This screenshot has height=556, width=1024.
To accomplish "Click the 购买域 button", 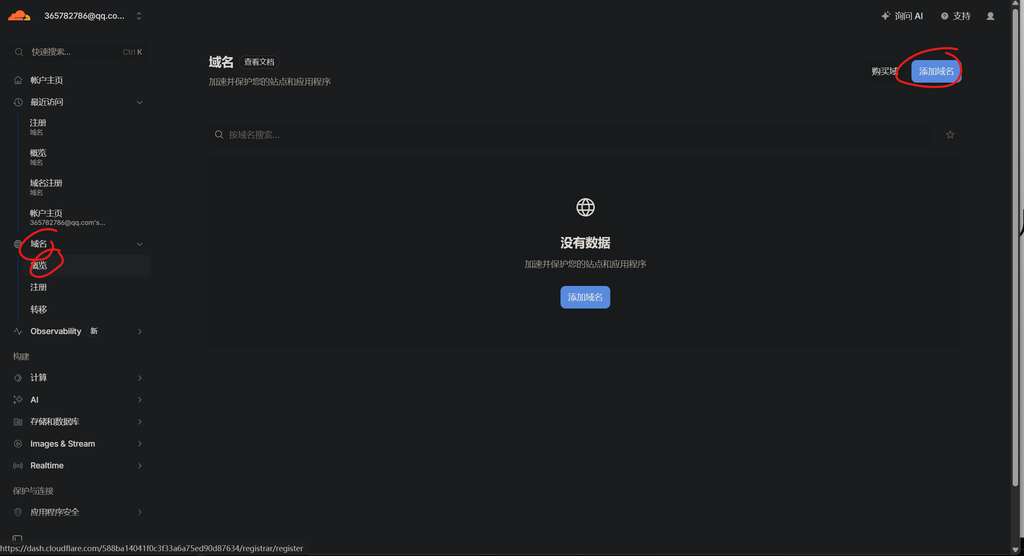I will [884, 71].
